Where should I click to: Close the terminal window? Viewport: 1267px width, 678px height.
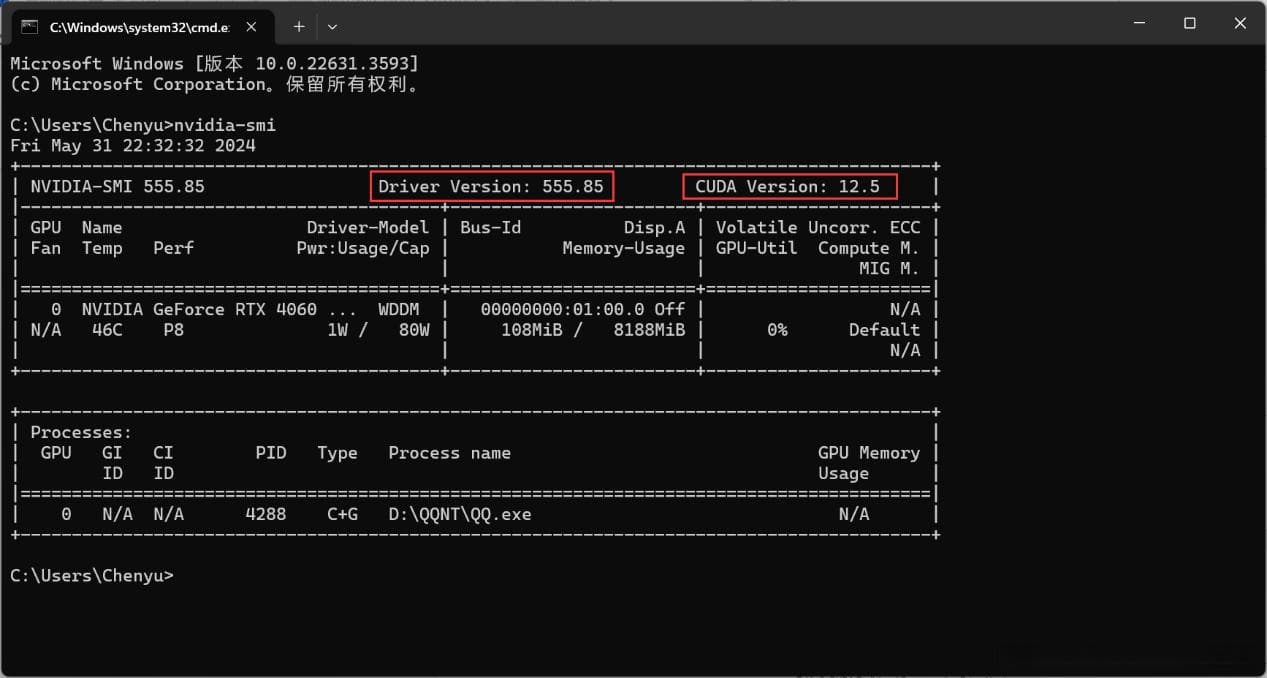tap(1241, 23)
